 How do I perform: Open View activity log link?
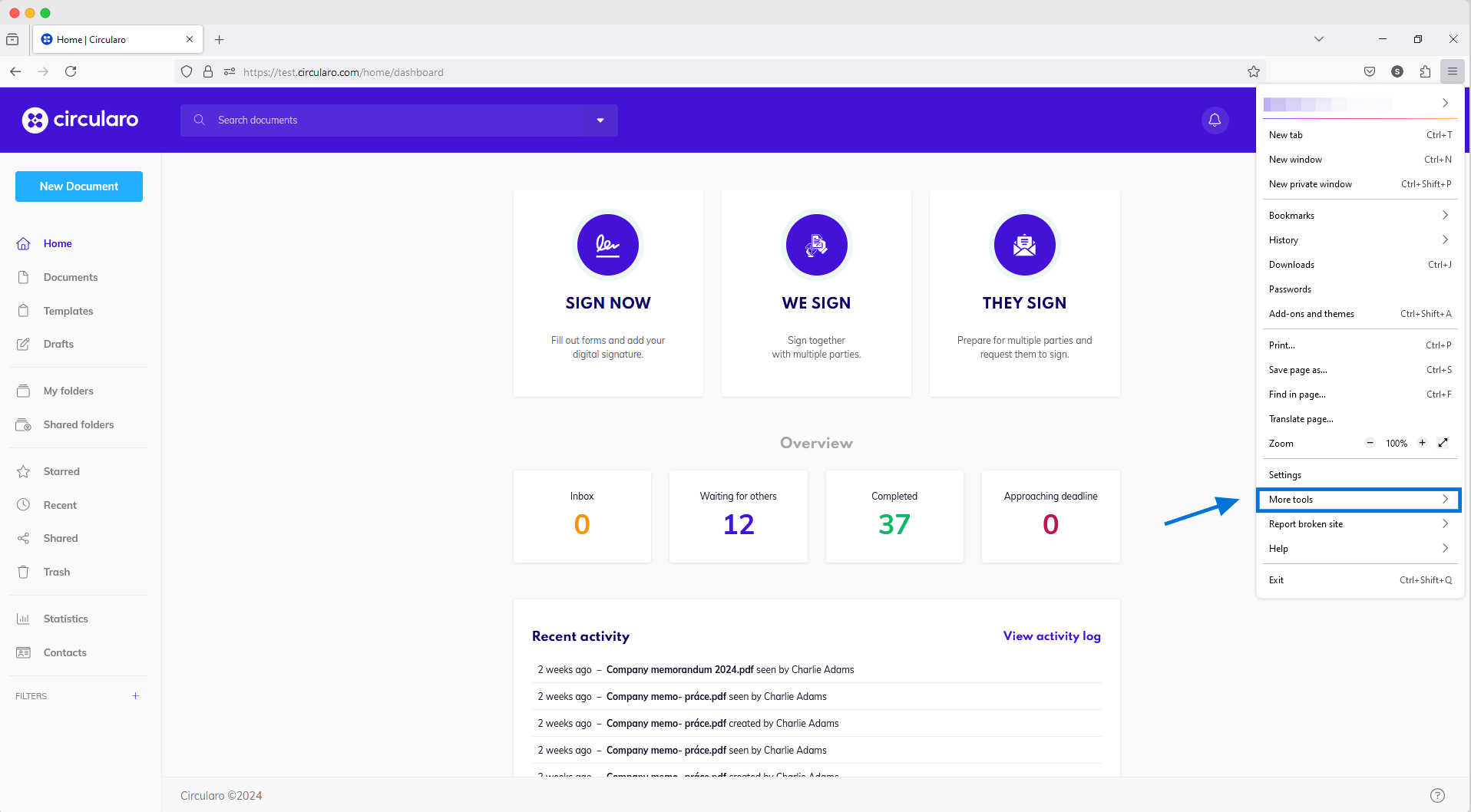(1051, 635)
